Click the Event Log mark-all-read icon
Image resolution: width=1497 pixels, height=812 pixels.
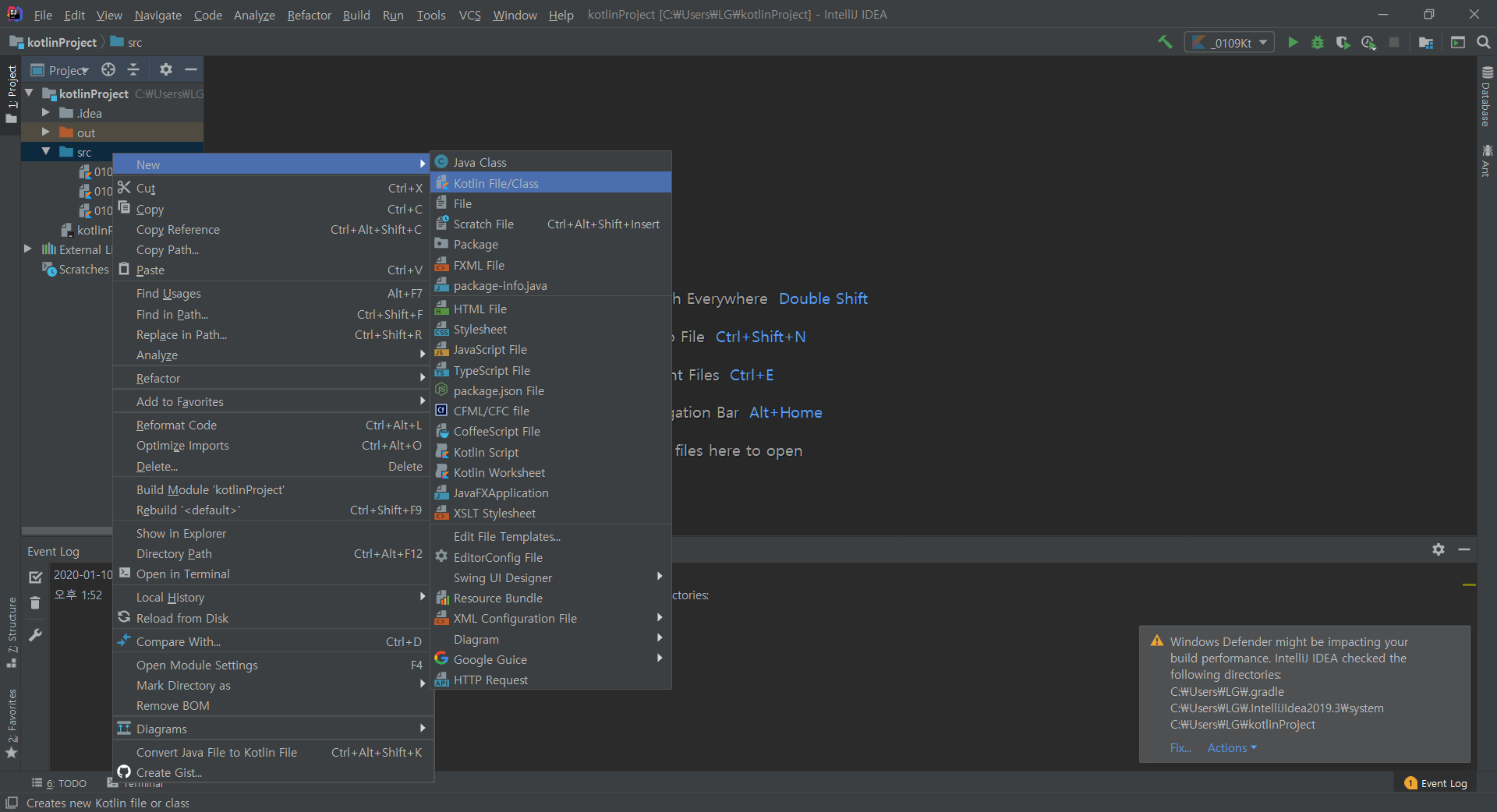click(35, 577)
